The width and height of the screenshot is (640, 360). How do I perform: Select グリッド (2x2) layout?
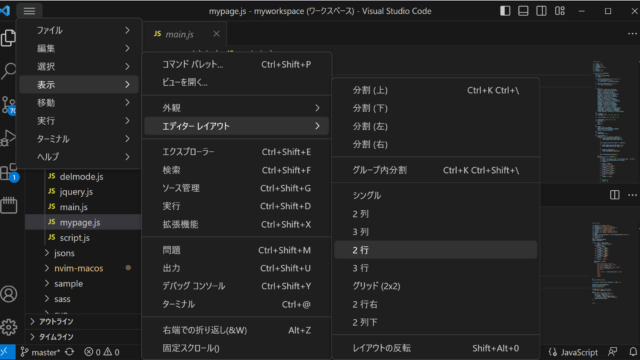coord(436,286)
